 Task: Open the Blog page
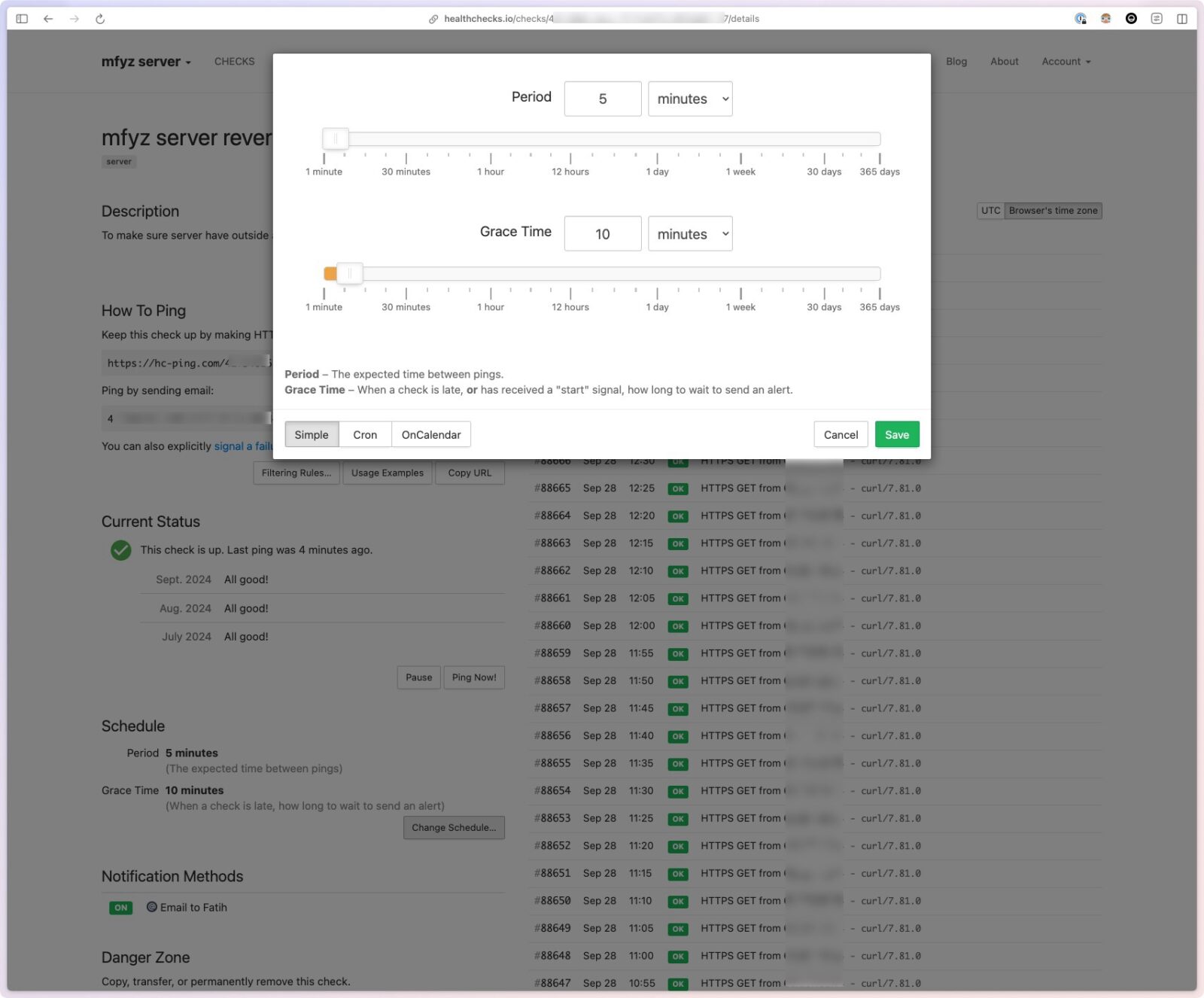click(956, 62)
